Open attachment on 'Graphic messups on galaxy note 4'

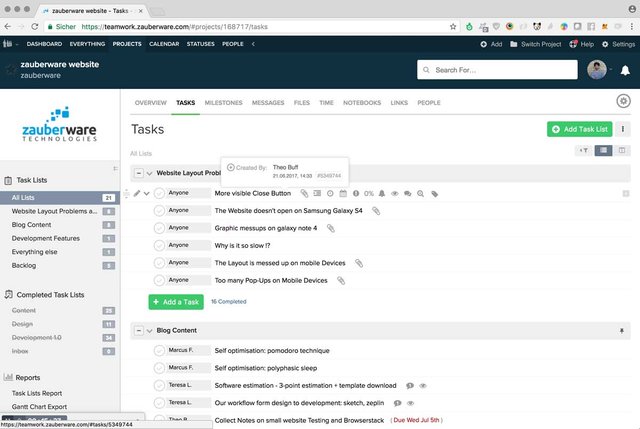331,229
